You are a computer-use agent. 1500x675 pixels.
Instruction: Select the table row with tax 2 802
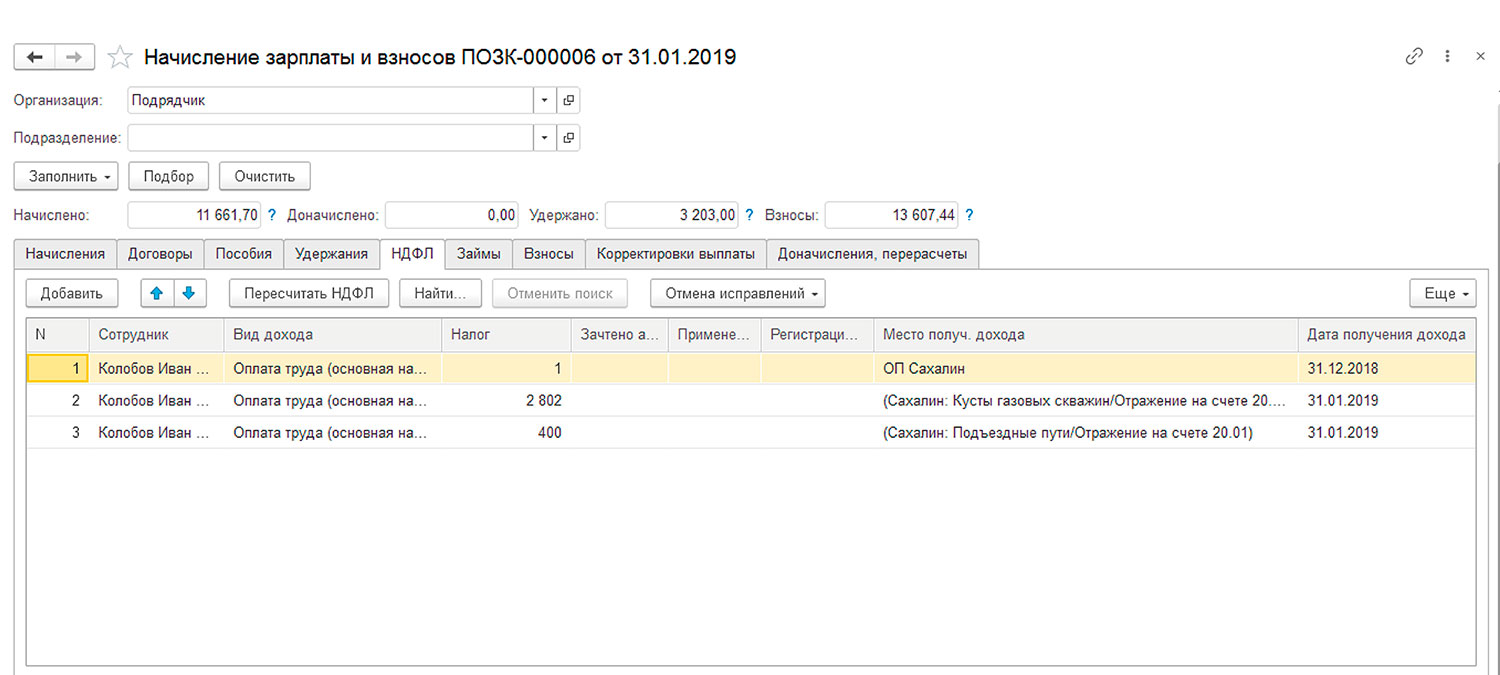500,401
